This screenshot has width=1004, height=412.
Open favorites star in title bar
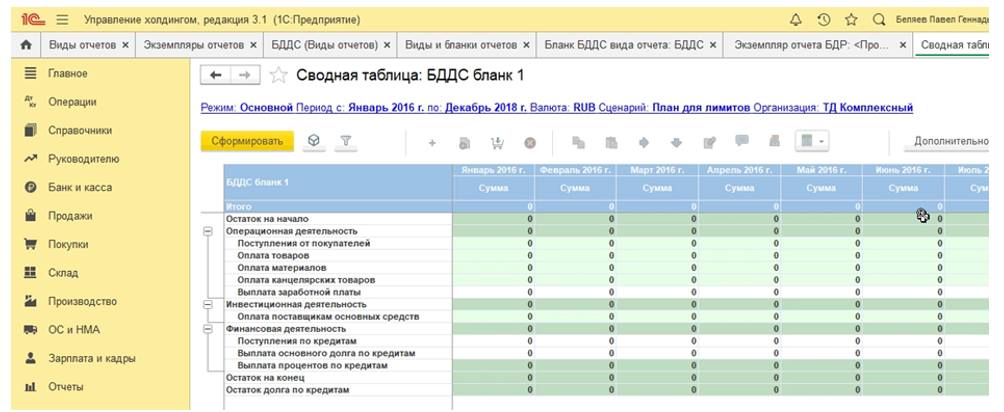[x=851, y=20]
